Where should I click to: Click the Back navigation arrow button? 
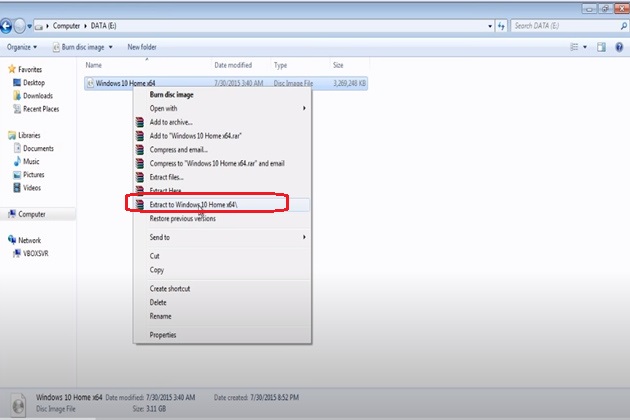[x=6, y=26]
